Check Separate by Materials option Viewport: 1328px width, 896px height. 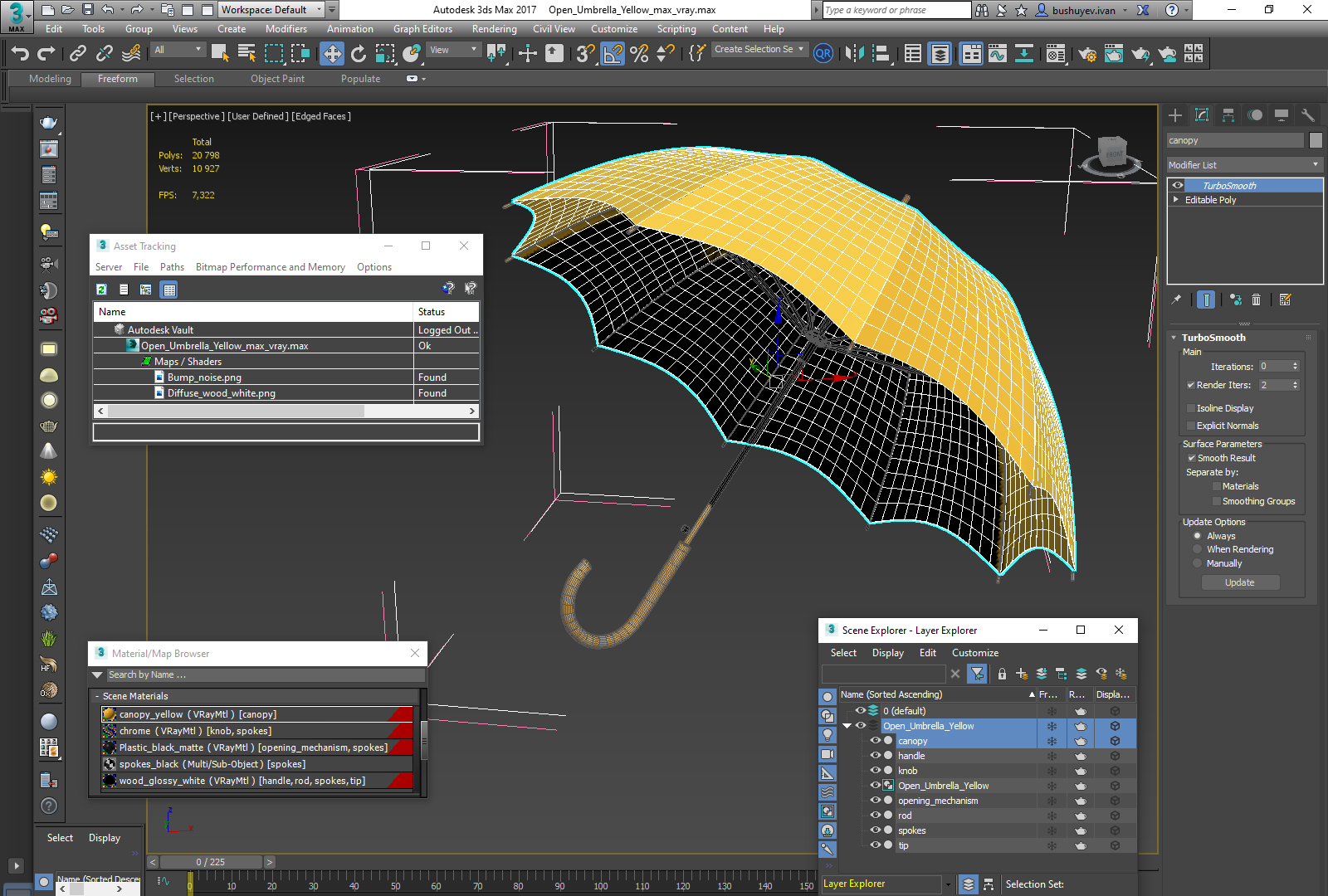[x=1217, y=487]
